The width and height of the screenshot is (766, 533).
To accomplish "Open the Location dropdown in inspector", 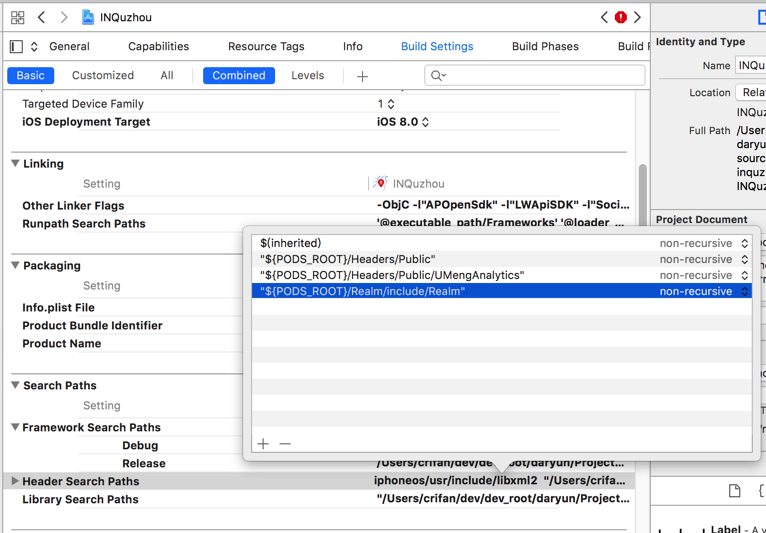I will [x=750, y=92].
